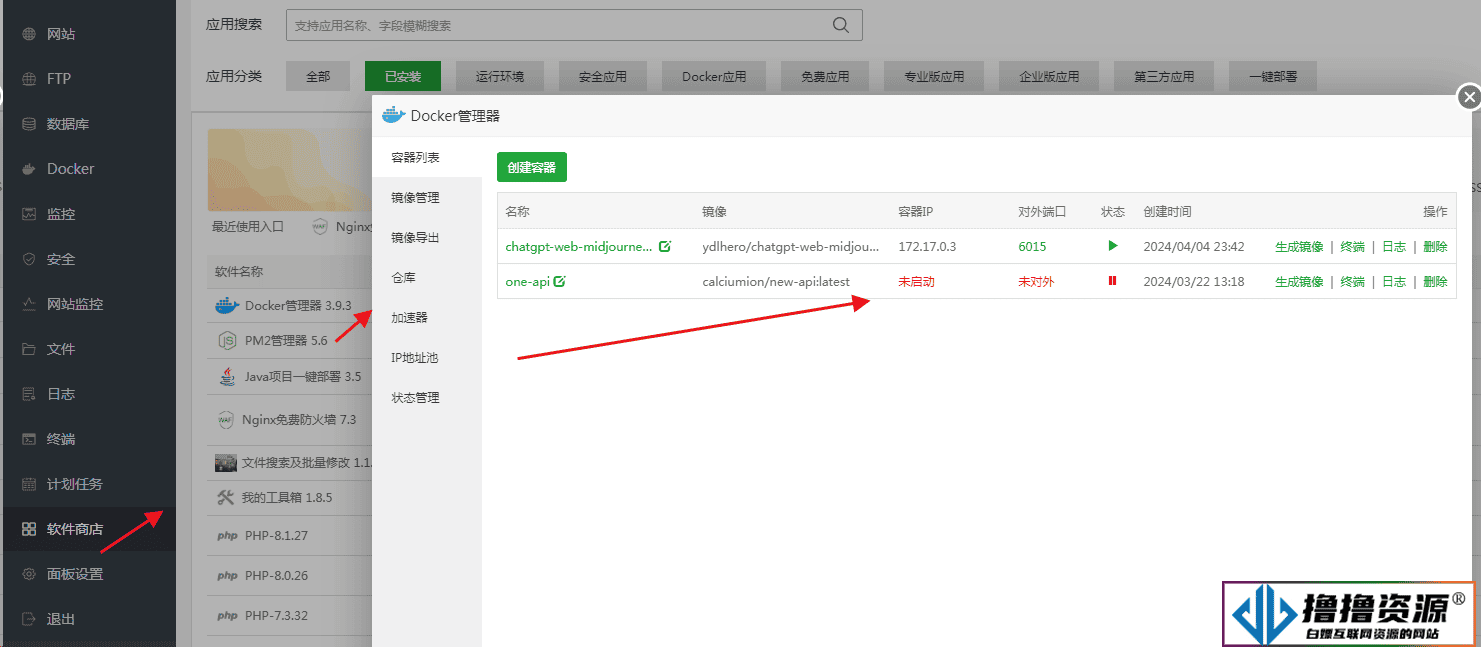The height and width of the screenshot is (647, 1481).
Task: Select the 已安装 category button
Action: pyautogui.click(x=403, y=76)
